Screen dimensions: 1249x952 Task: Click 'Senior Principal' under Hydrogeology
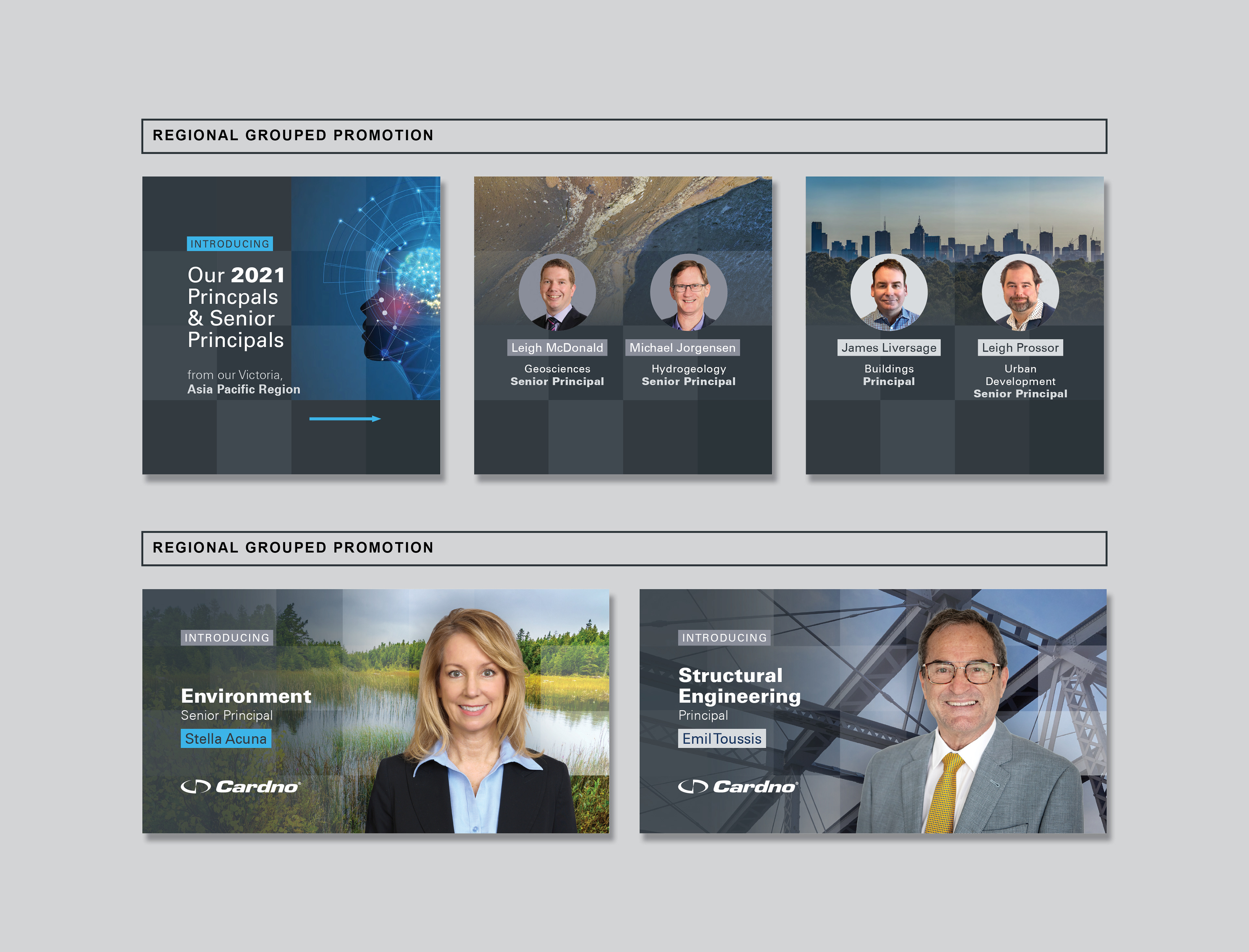click(x=688, y=381)
